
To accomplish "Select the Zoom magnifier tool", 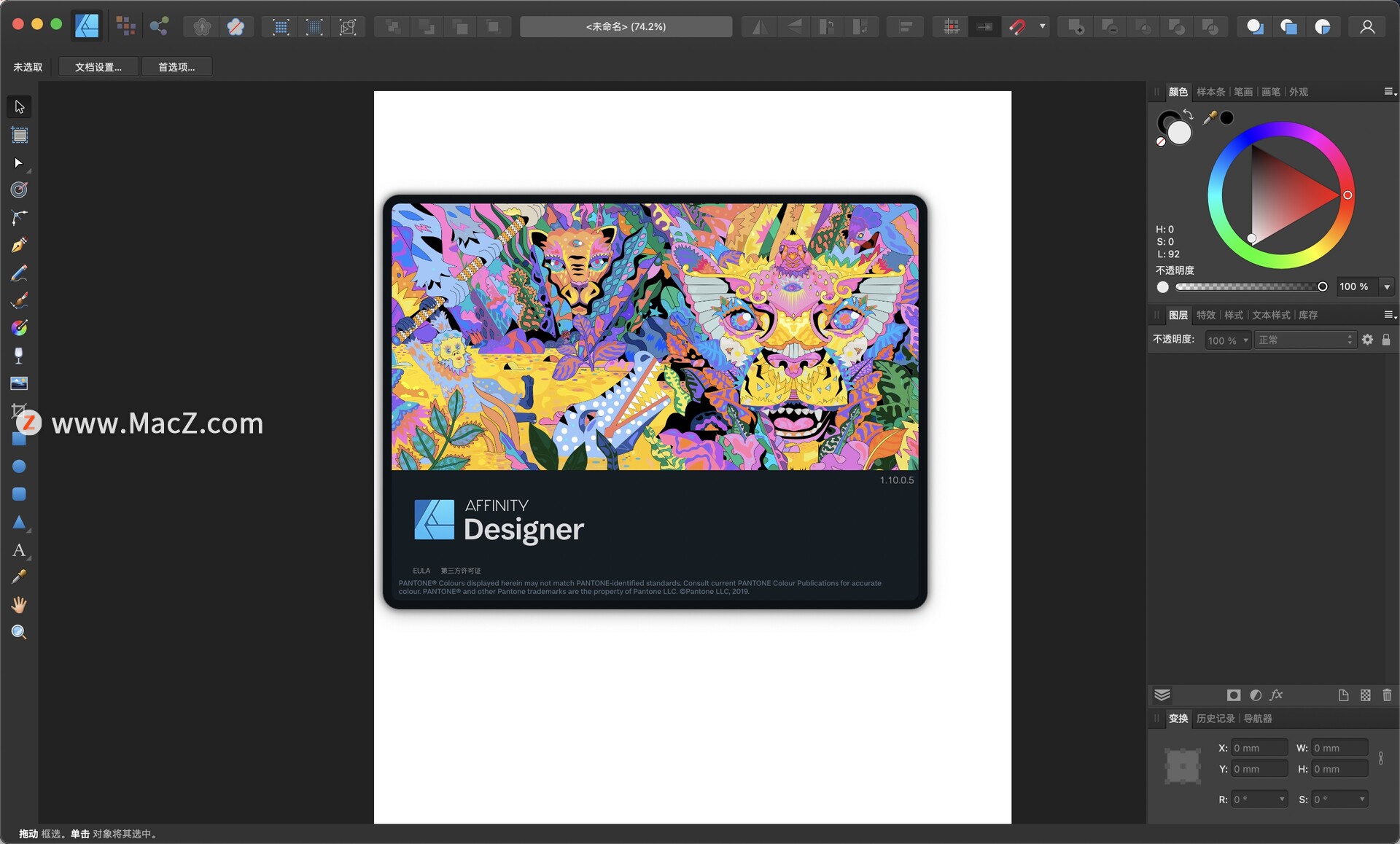I will (x=20, y=633).
